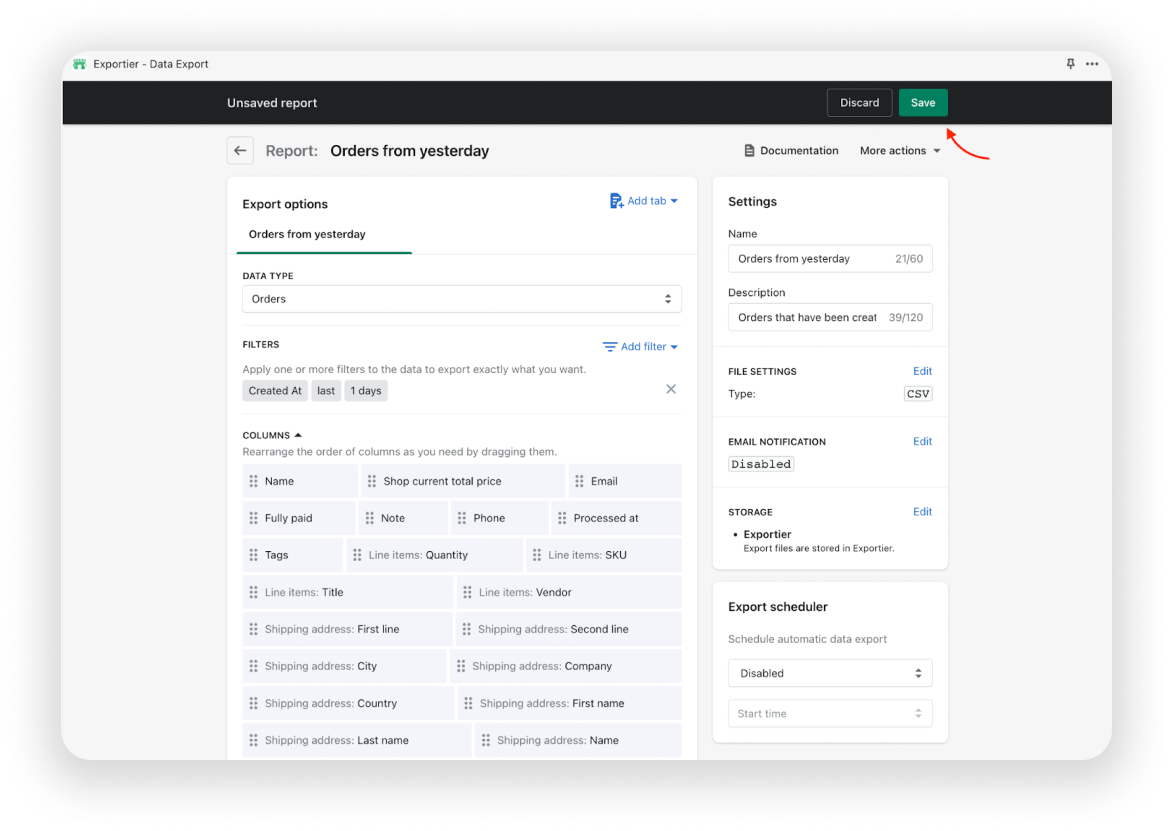Grab drag handle of Shipping address: First line
1173x831 pixels.
coord(254,629)
